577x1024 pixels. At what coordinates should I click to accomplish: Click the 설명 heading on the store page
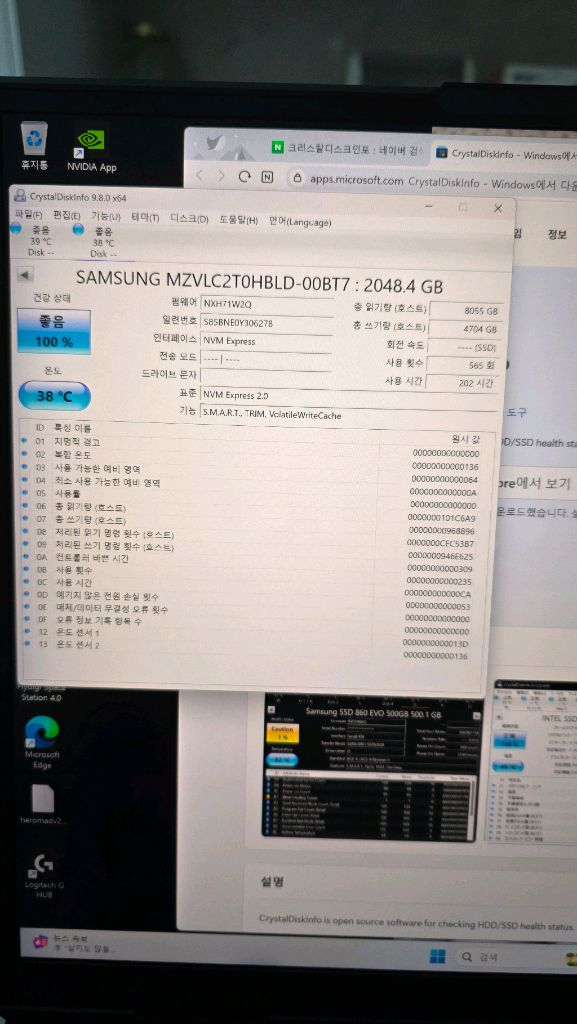pyautogui.click(x=272, y=882)
